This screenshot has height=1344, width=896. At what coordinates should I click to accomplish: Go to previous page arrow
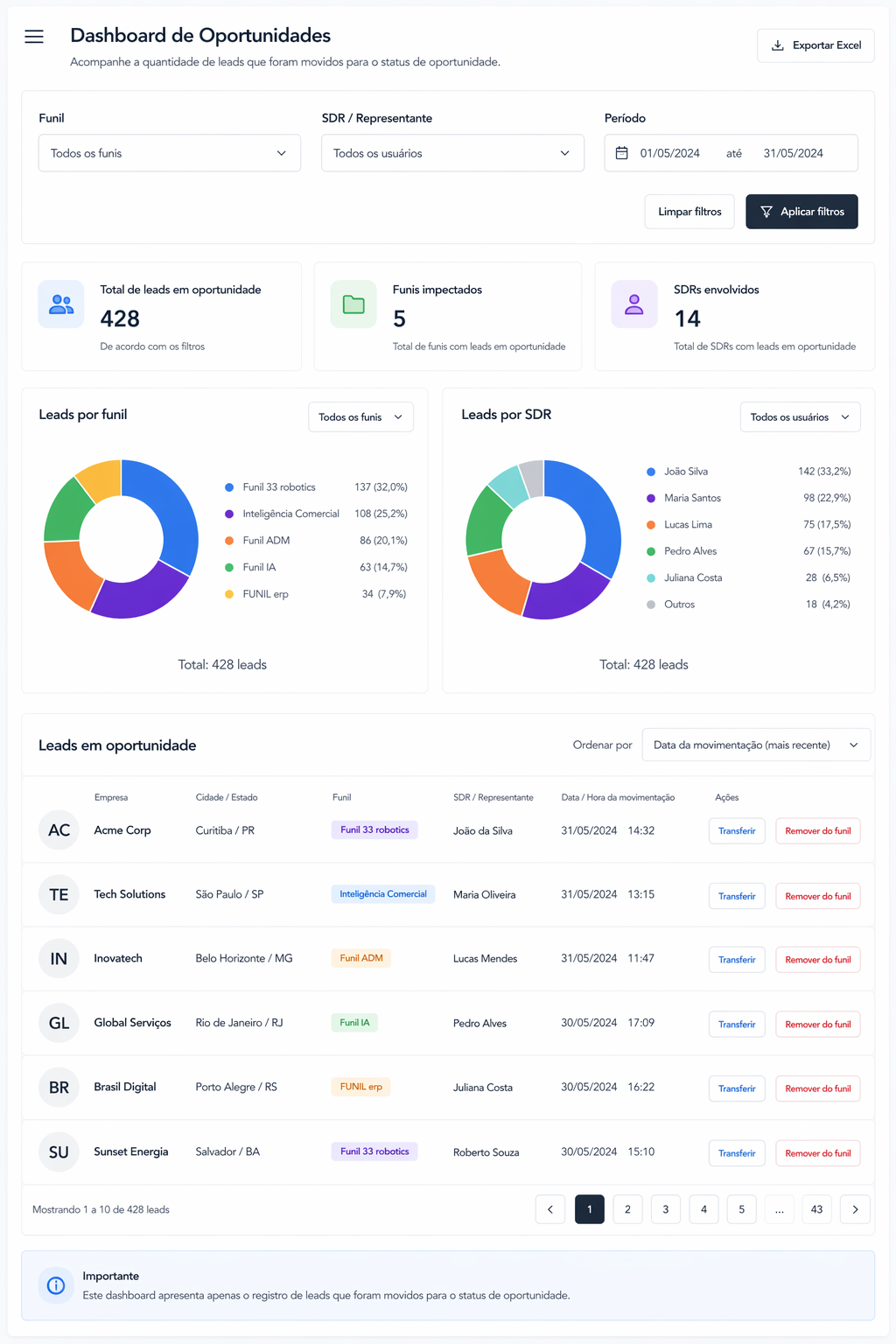point(550,1209)
